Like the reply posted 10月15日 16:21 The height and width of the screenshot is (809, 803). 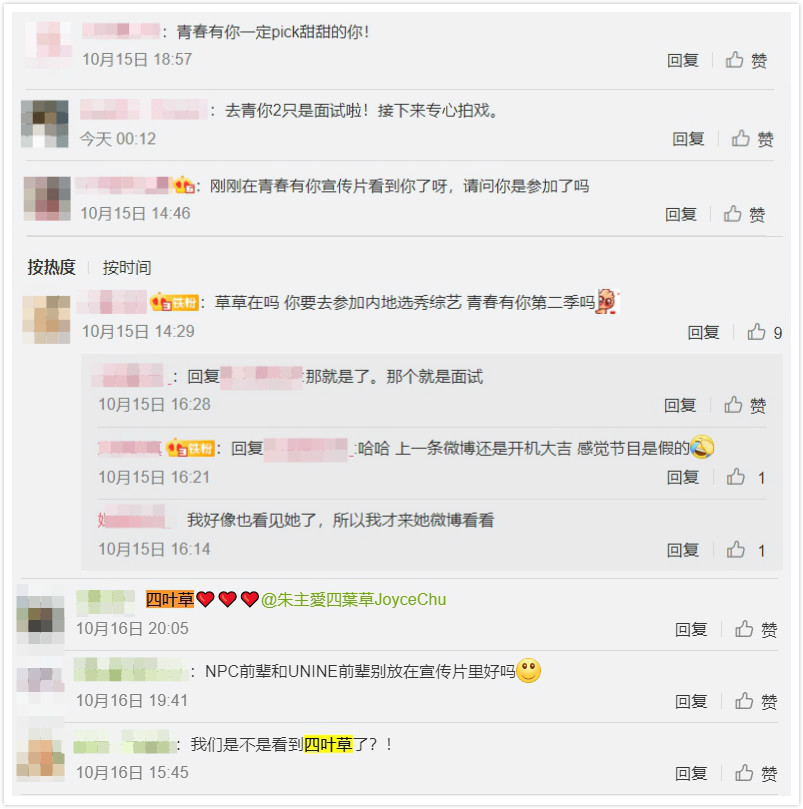click(746, 477)
